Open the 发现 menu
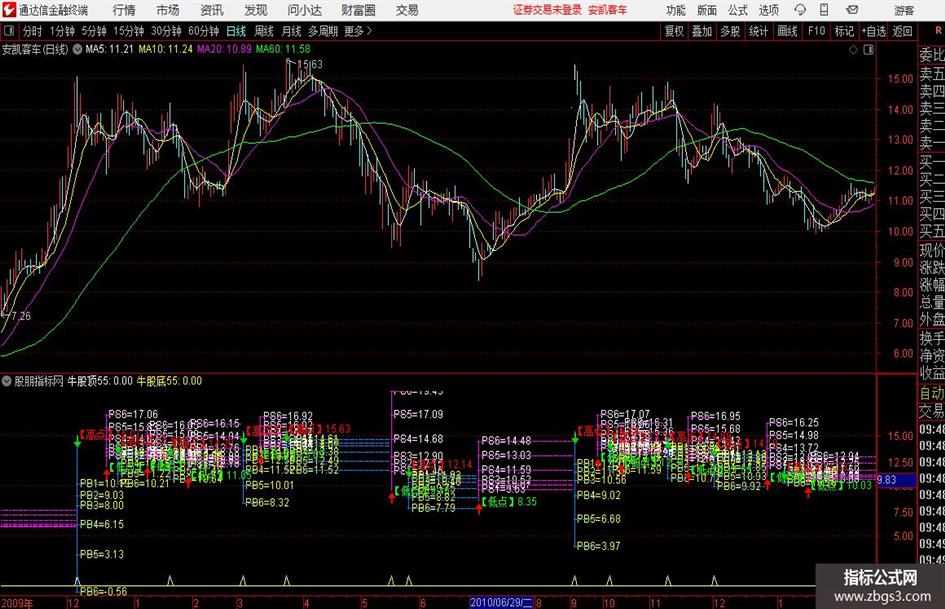 click(256, 10)
